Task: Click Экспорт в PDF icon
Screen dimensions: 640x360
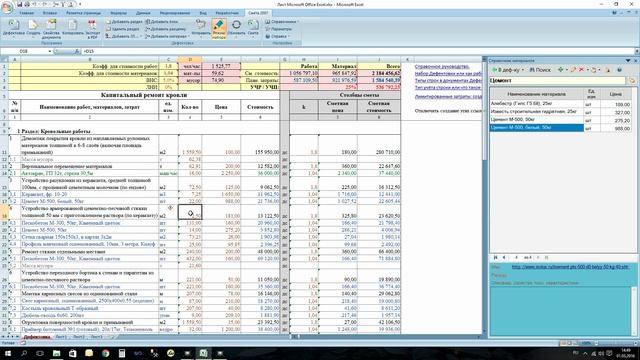Action: point(93,29)
